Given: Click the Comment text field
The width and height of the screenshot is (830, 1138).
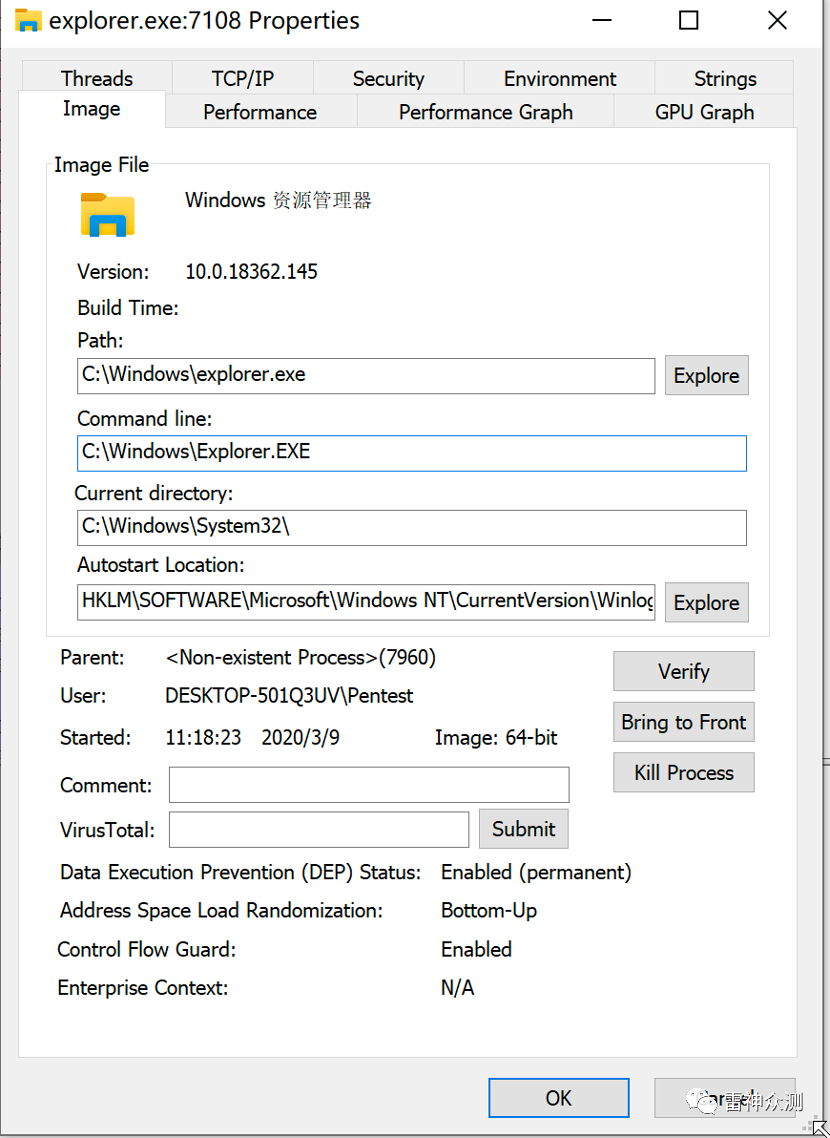Looking at the screenshot, I should pyautogui.click(x=368, y=785).
